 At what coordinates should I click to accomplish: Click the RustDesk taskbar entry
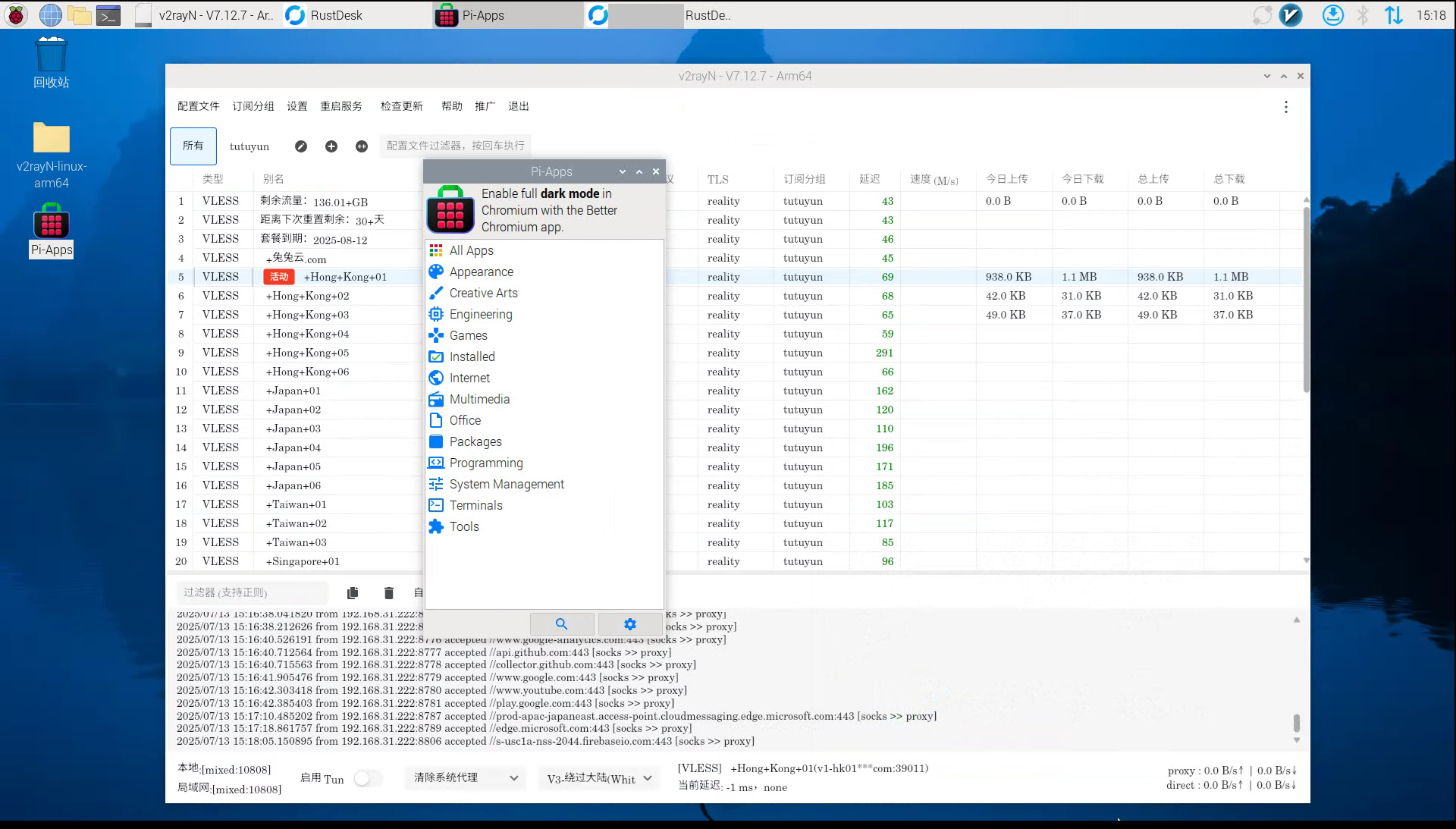[336, 15]
